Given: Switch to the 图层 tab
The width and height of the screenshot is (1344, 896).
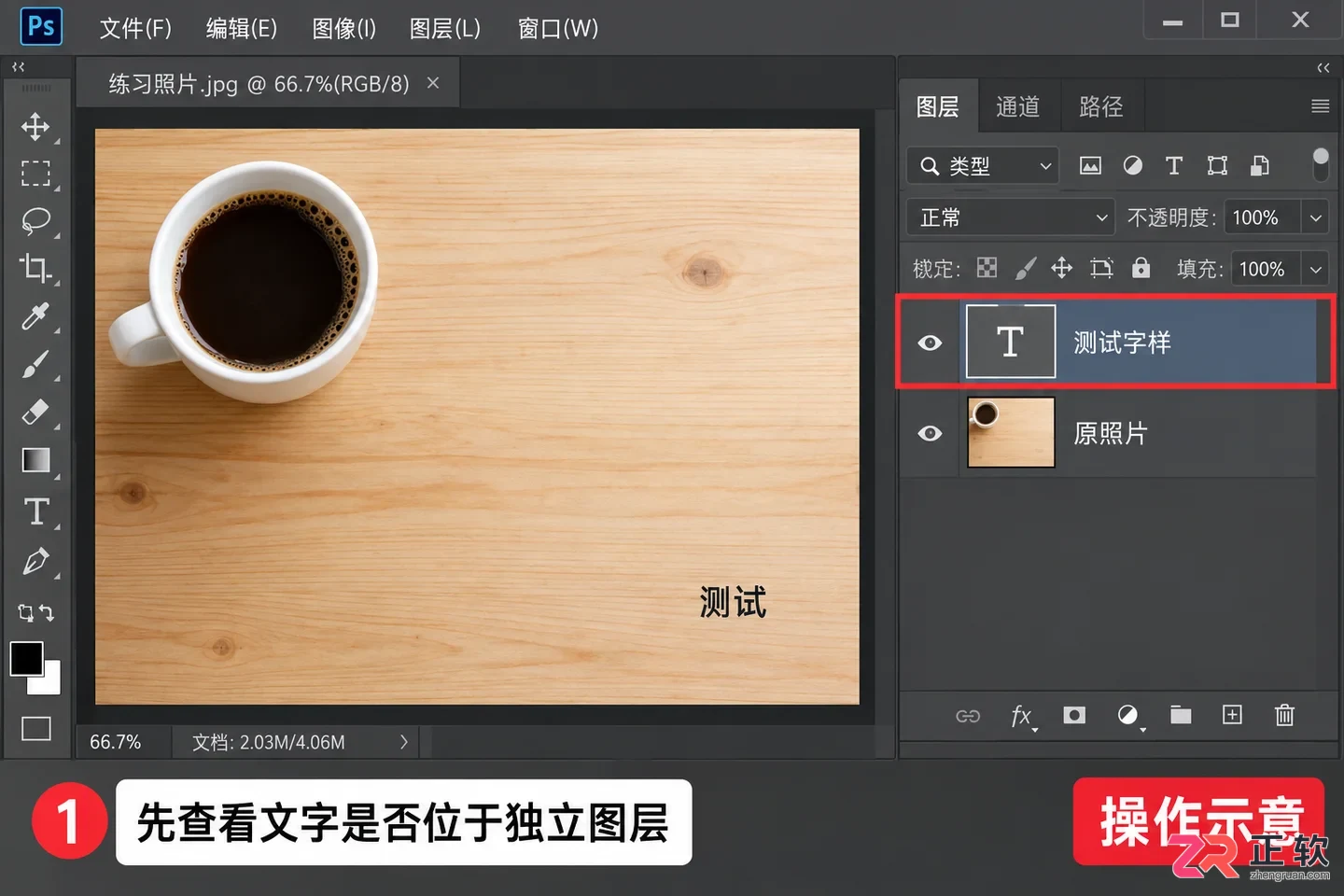Looking at the screenshot, I should pos(938,106).
